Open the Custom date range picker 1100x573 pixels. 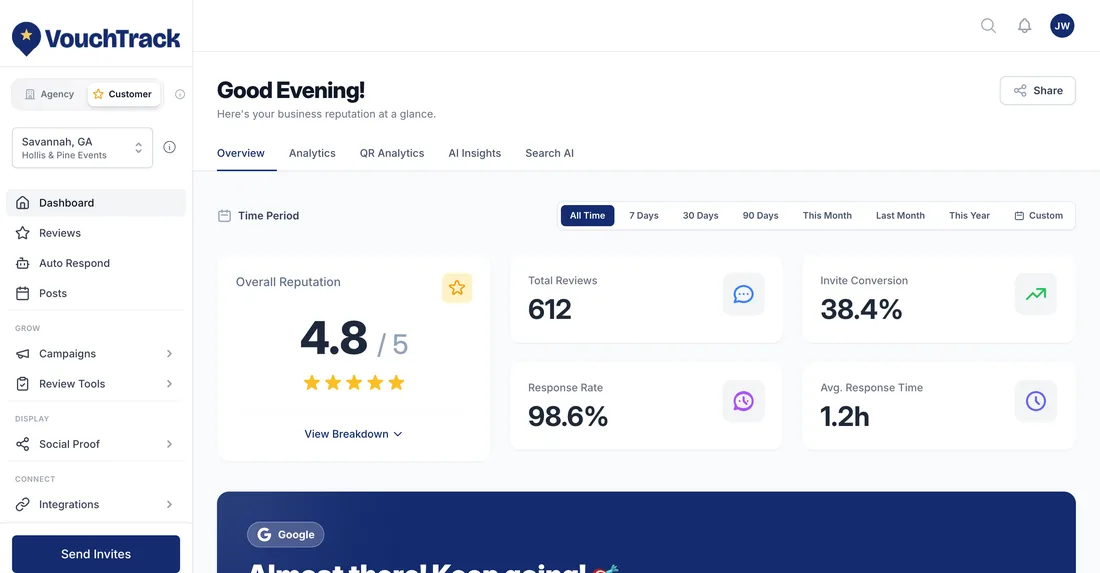coord(1038,215)
